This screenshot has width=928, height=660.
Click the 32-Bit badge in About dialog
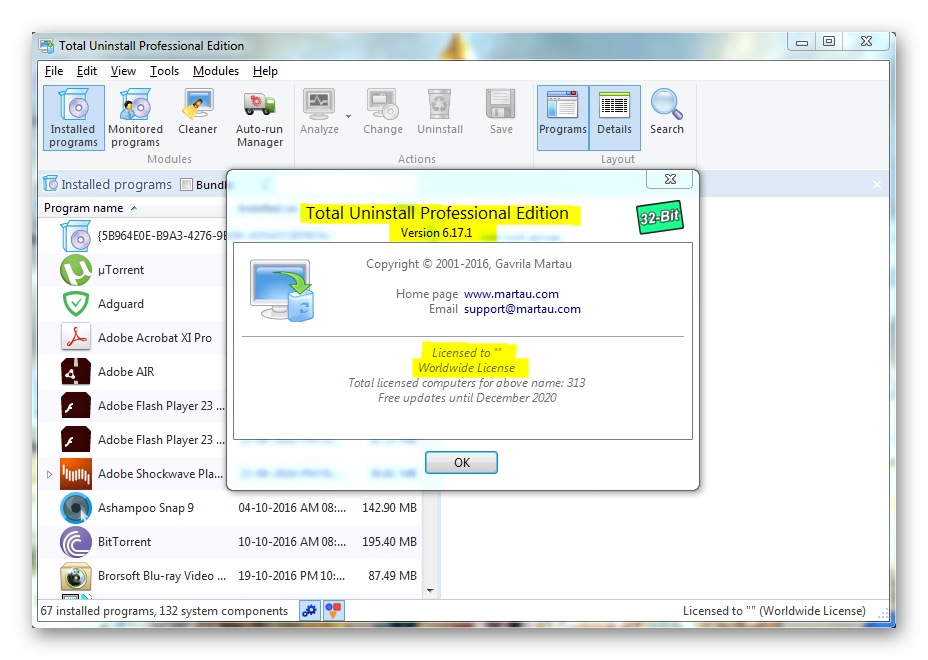pyautogui.click(x=660, y=217)
